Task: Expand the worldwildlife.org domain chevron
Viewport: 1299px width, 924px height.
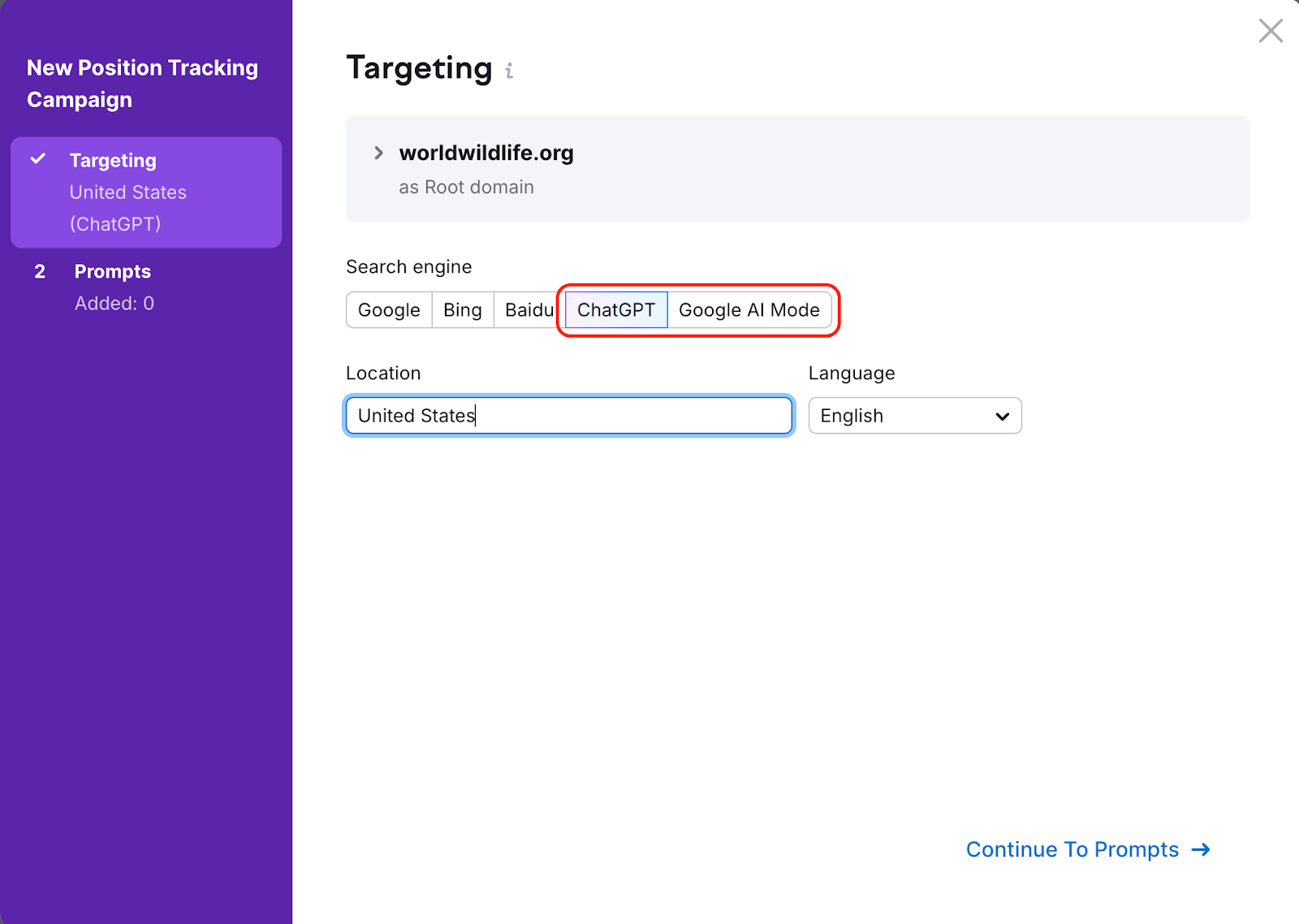Action: 378,153
